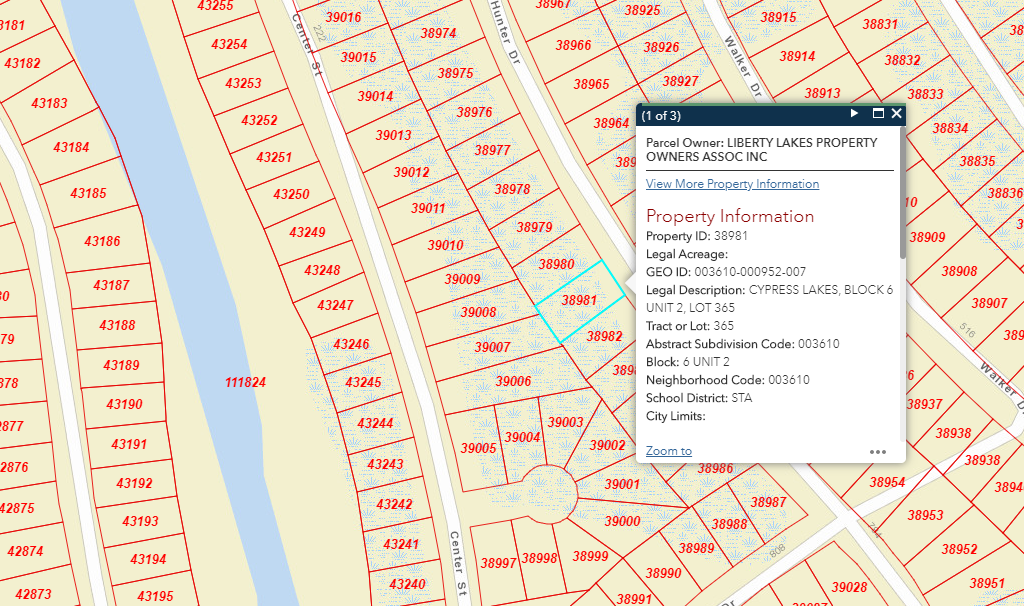1024x606 pixels.
Task: Go to next feature in popup
Action: 854,114
